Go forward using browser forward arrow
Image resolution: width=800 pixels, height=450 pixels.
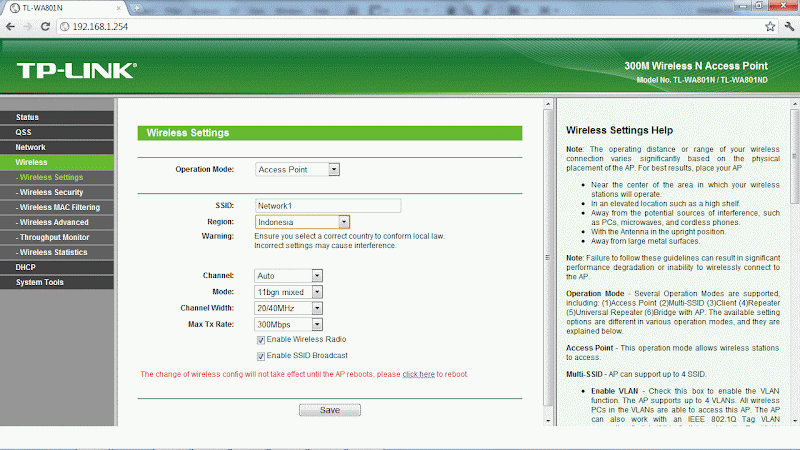click(28, 27)
